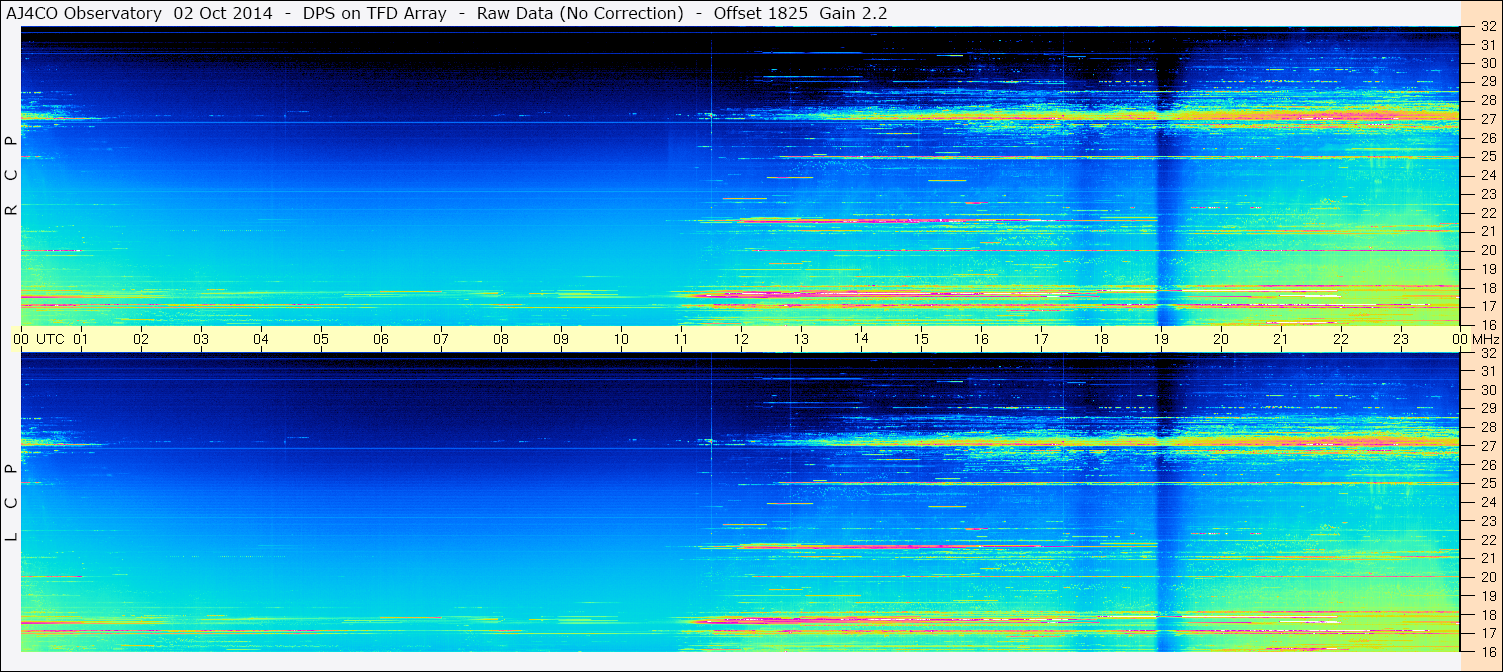Pick the 22 hour mark on the time axis
Viewport: 1503px width, 672px height.
tap(1341, 339)
